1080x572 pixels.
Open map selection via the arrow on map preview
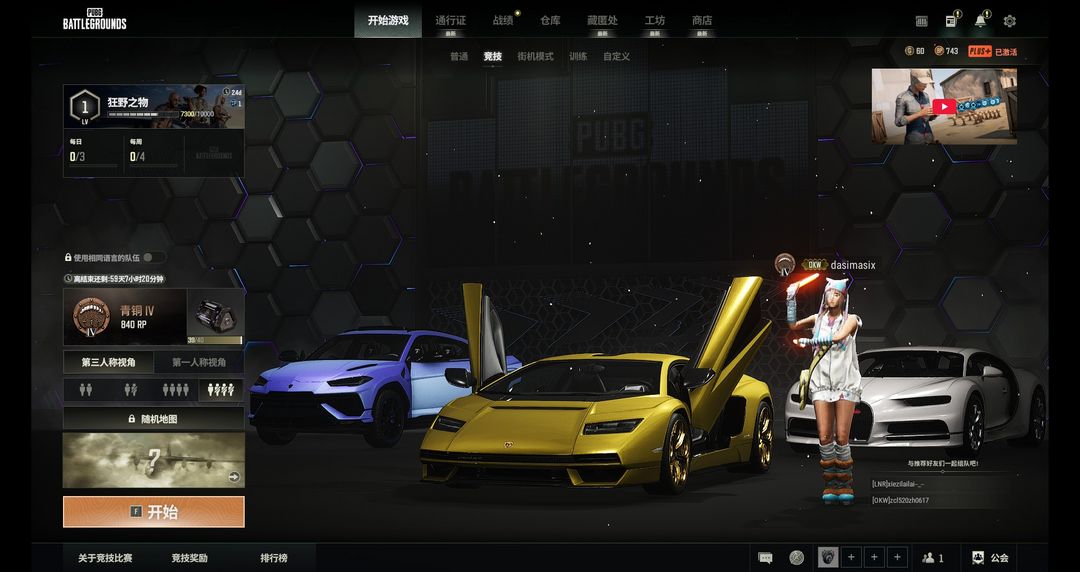[234, 477]
